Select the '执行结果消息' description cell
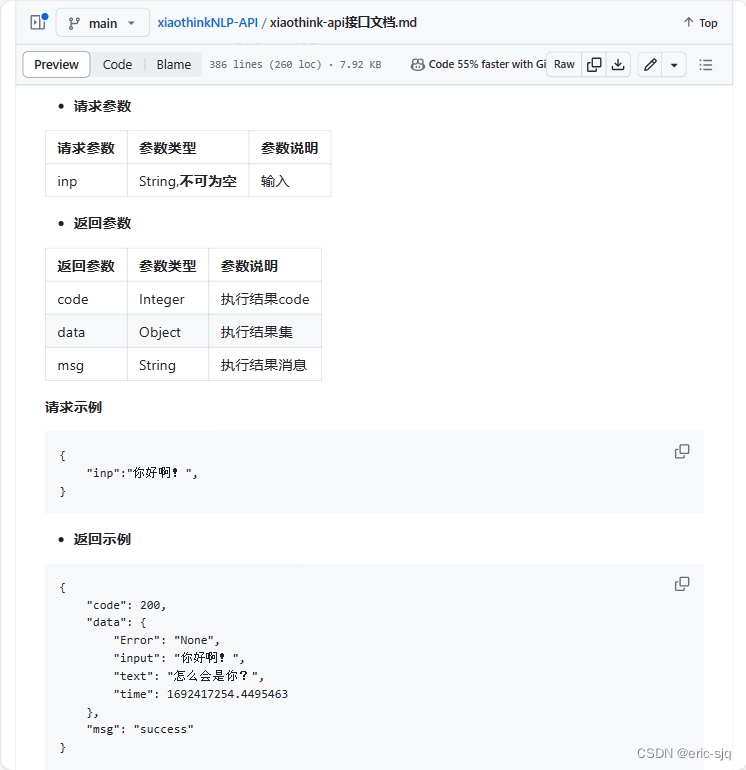The image size is (746, 770). (265, 365)
